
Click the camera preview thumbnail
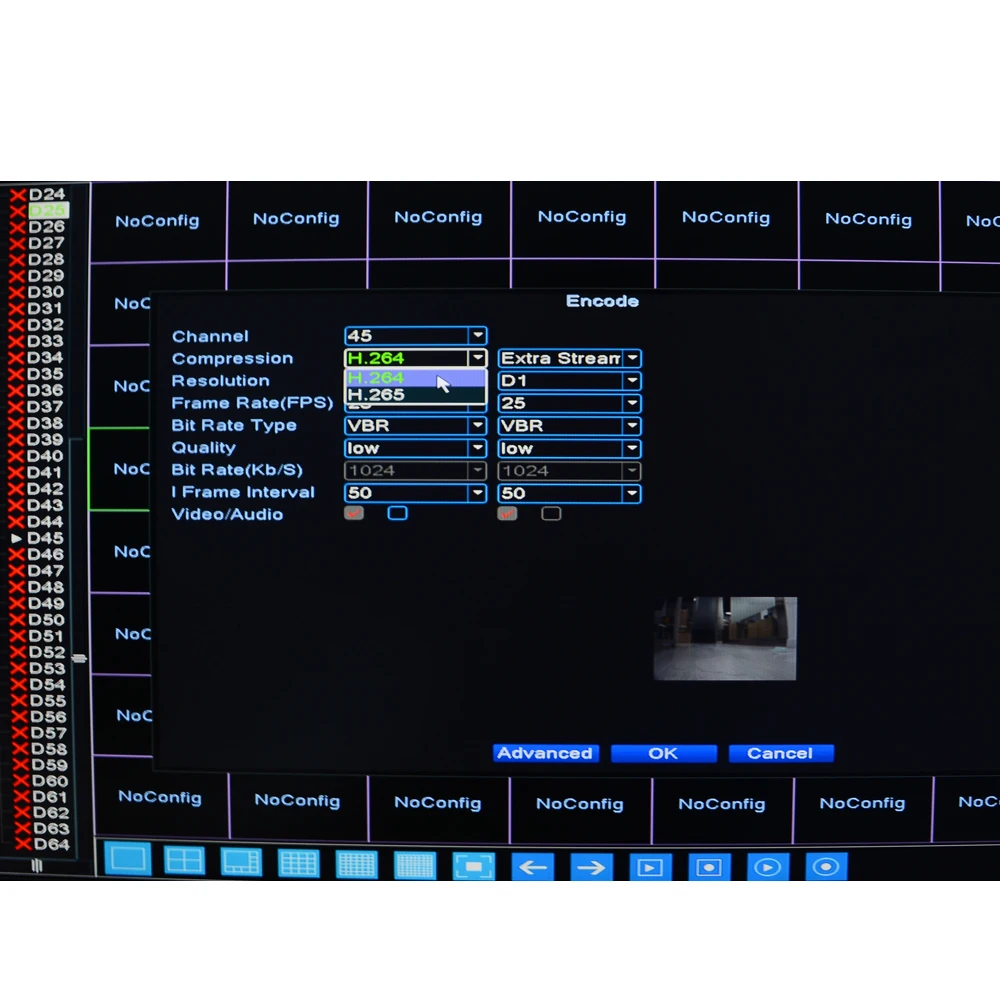[725, 638]
